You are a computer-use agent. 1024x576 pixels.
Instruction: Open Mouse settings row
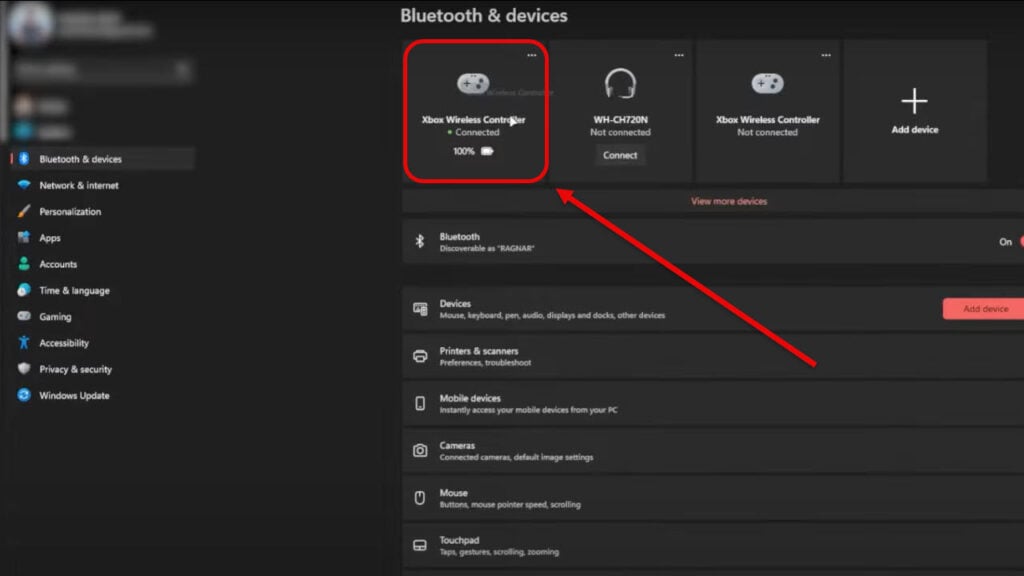point(713,498)
